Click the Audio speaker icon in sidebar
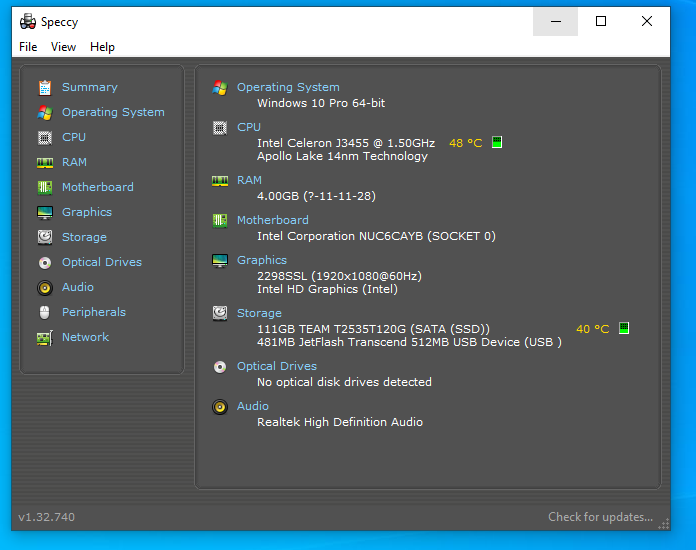696x550 pixels. click(x=44, y=287)
